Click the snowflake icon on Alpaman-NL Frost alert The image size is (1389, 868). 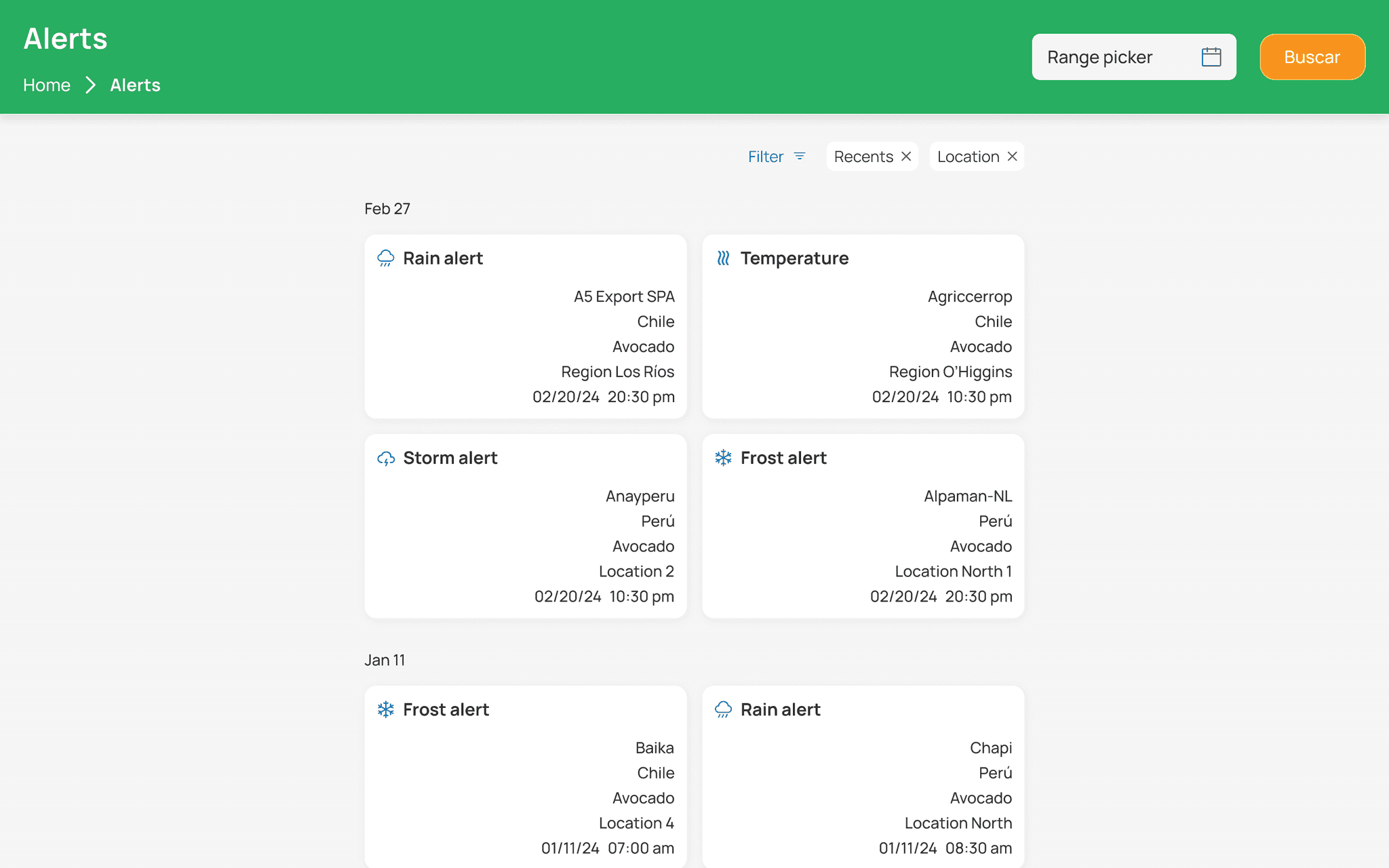723,458
